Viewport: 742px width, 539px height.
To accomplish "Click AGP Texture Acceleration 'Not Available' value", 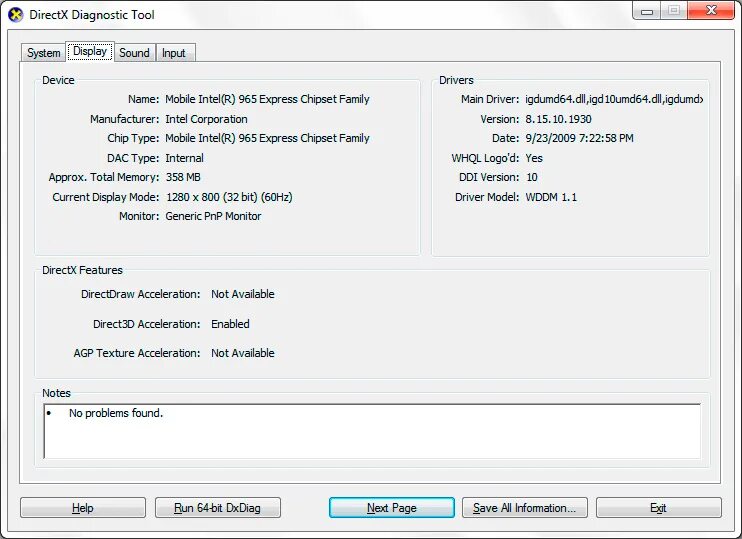I will pos(243,353).
